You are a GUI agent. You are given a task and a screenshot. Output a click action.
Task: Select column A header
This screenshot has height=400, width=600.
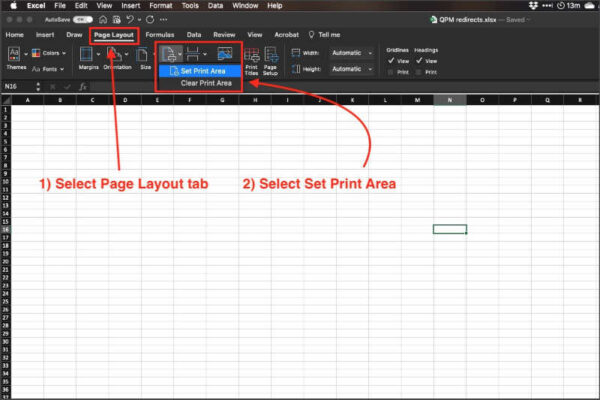click(28, 100)
